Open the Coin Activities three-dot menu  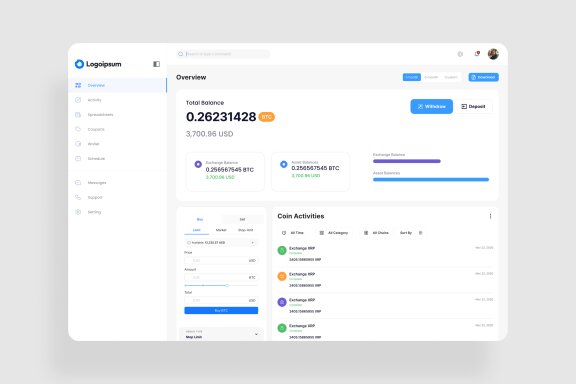pos(490,216)
